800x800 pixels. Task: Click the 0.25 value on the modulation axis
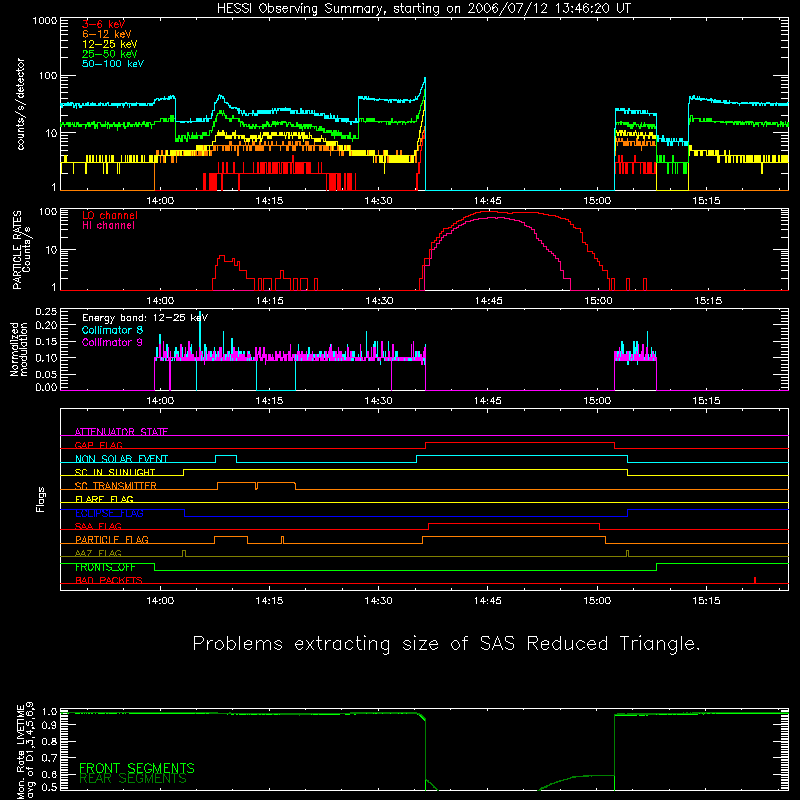point(46,312)
